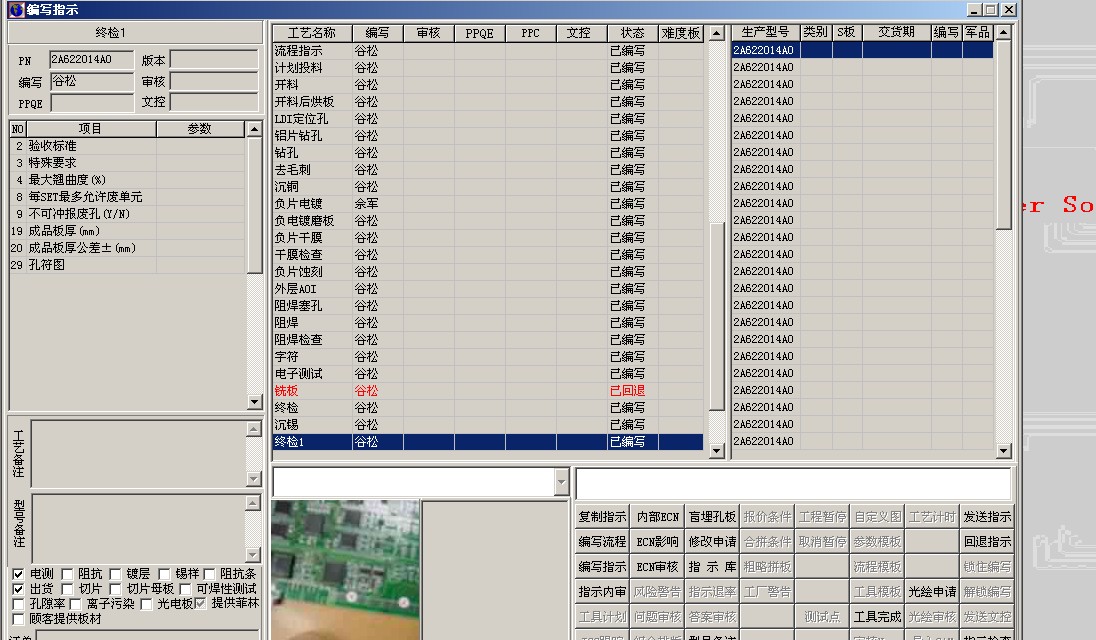1096x640 pixels.
Task: Tick the 镀层 checkbox
Action: [115, 574]
